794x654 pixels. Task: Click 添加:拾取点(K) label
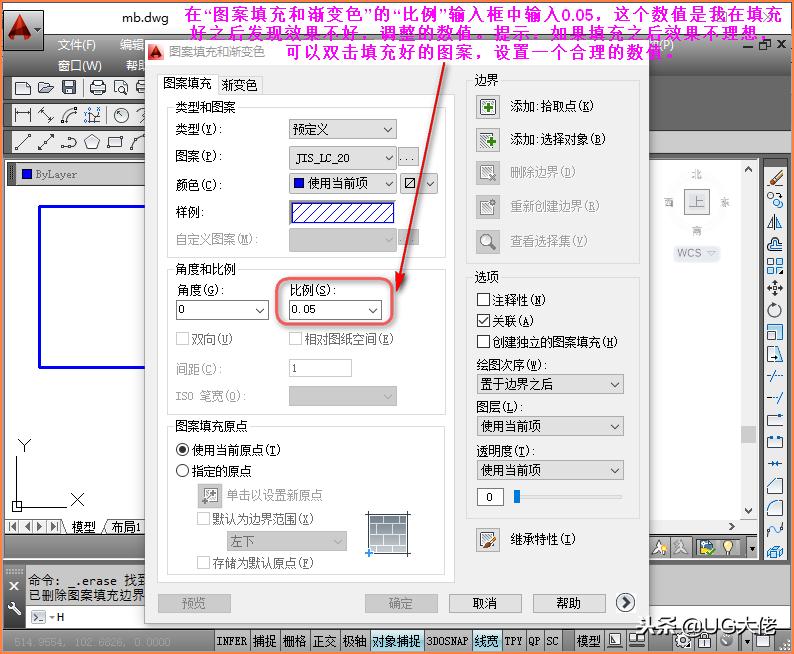pyautogui.click(x=551, y=106)
